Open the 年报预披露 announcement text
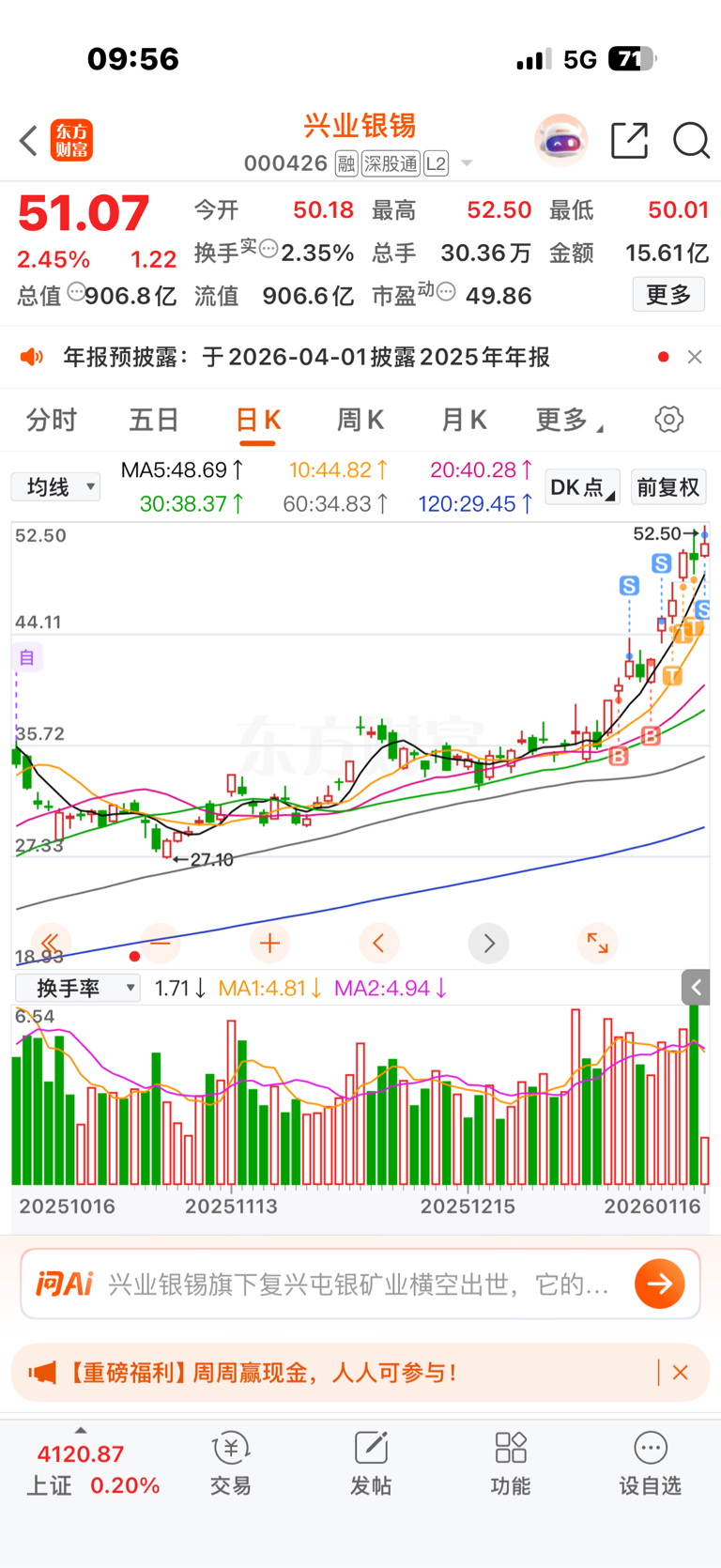Screen dimensions: 721x1568 [x=306, y=357]
